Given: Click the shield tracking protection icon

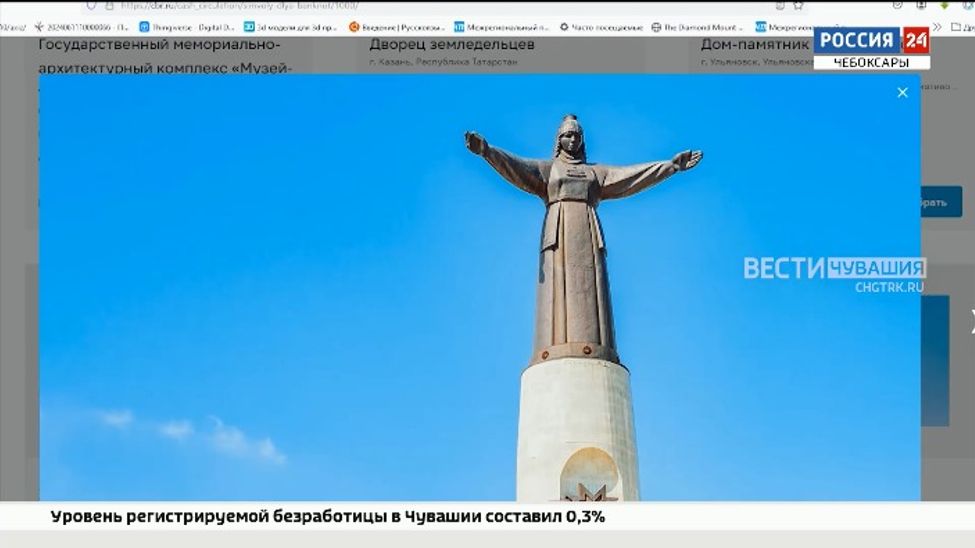Looking at the screenshot, I should [91, 6].
